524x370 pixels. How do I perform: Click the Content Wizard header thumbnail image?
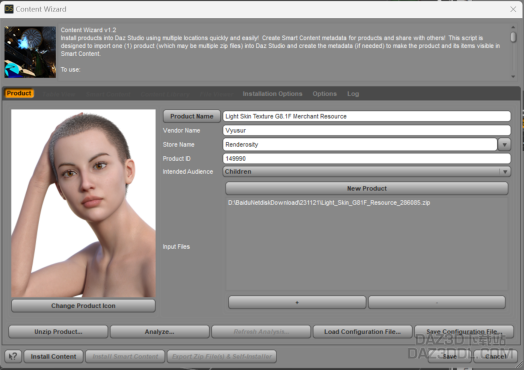click(30, 52)
